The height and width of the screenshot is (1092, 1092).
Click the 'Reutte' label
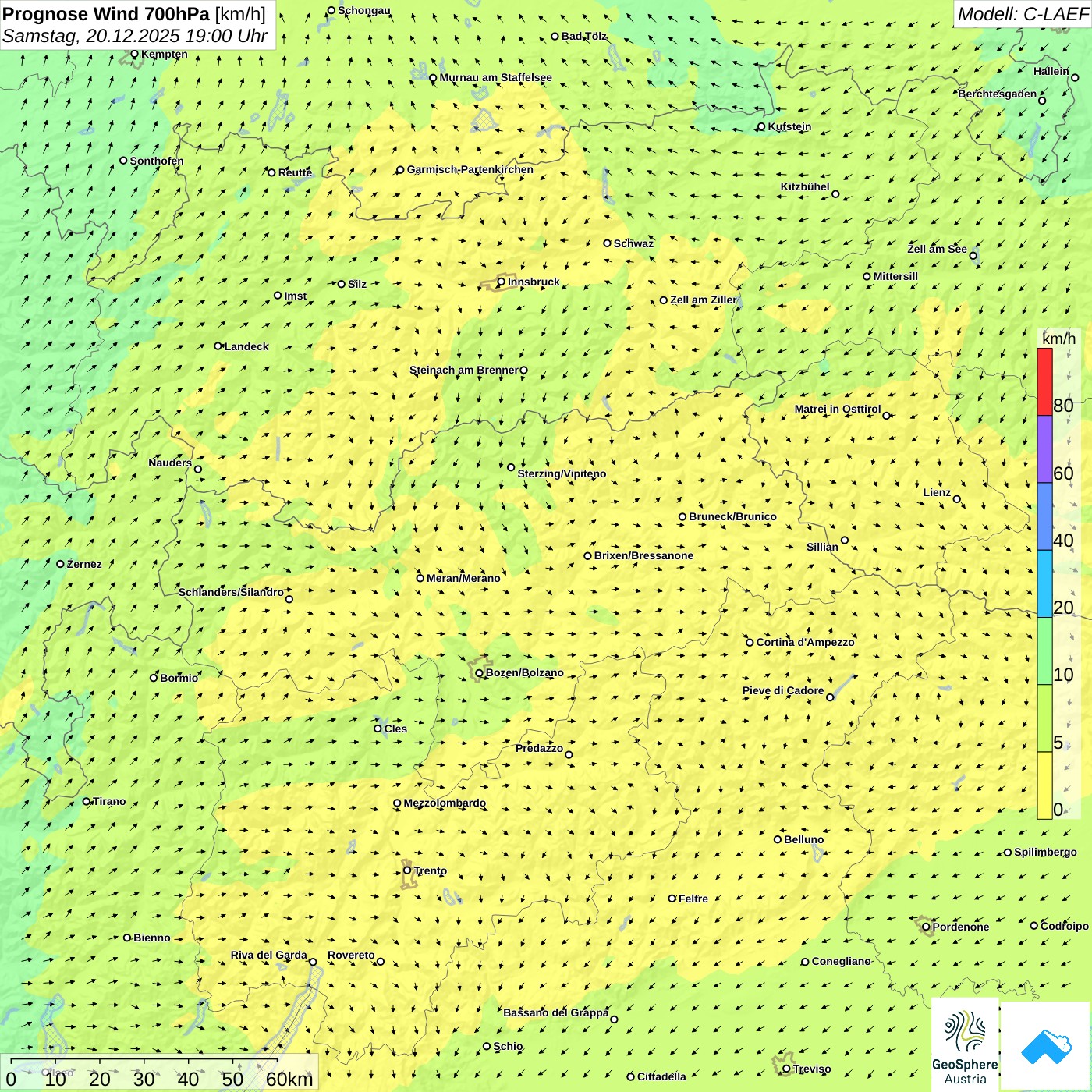click(x=295, y=172)
